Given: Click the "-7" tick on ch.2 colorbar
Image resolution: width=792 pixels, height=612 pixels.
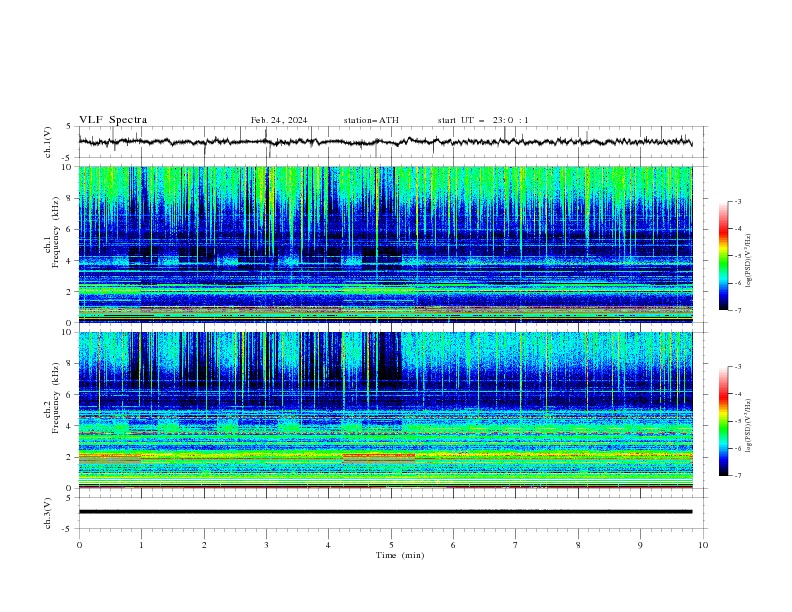Looking at the screenshot, I should [x=737, y=476].
